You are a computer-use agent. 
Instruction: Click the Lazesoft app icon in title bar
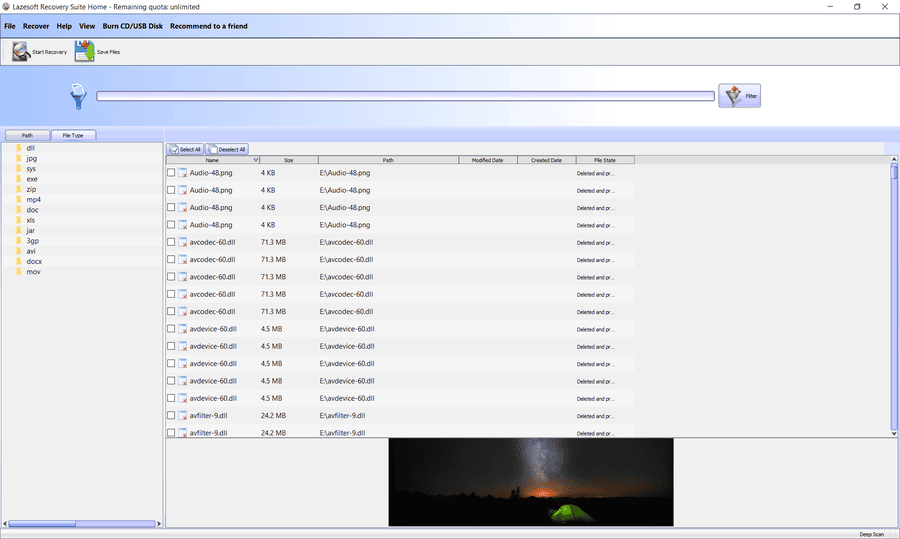[6, 7]
